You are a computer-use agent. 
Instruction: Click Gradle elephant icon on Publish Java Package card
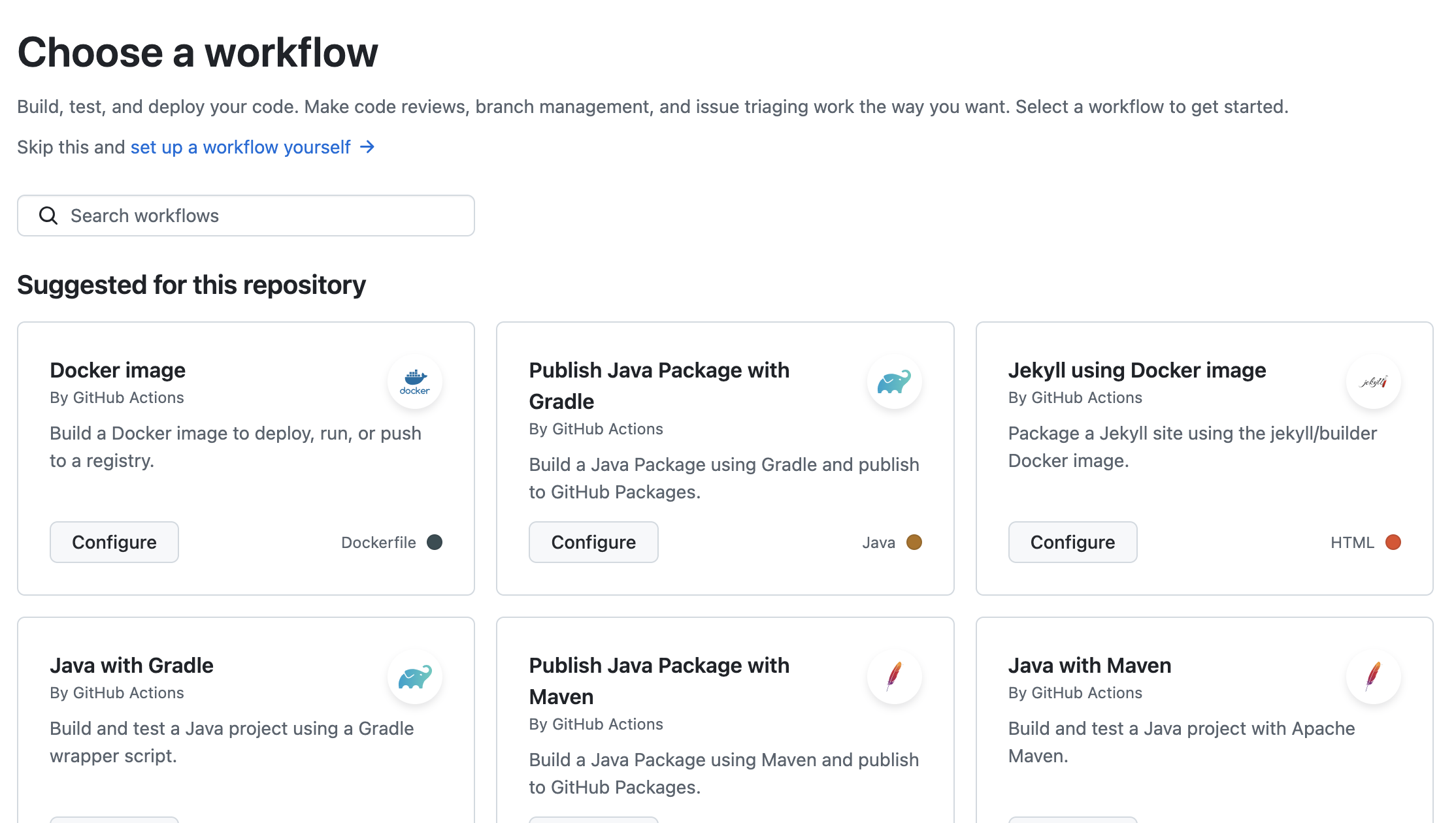pyautogui.click(x=893, y=381)
